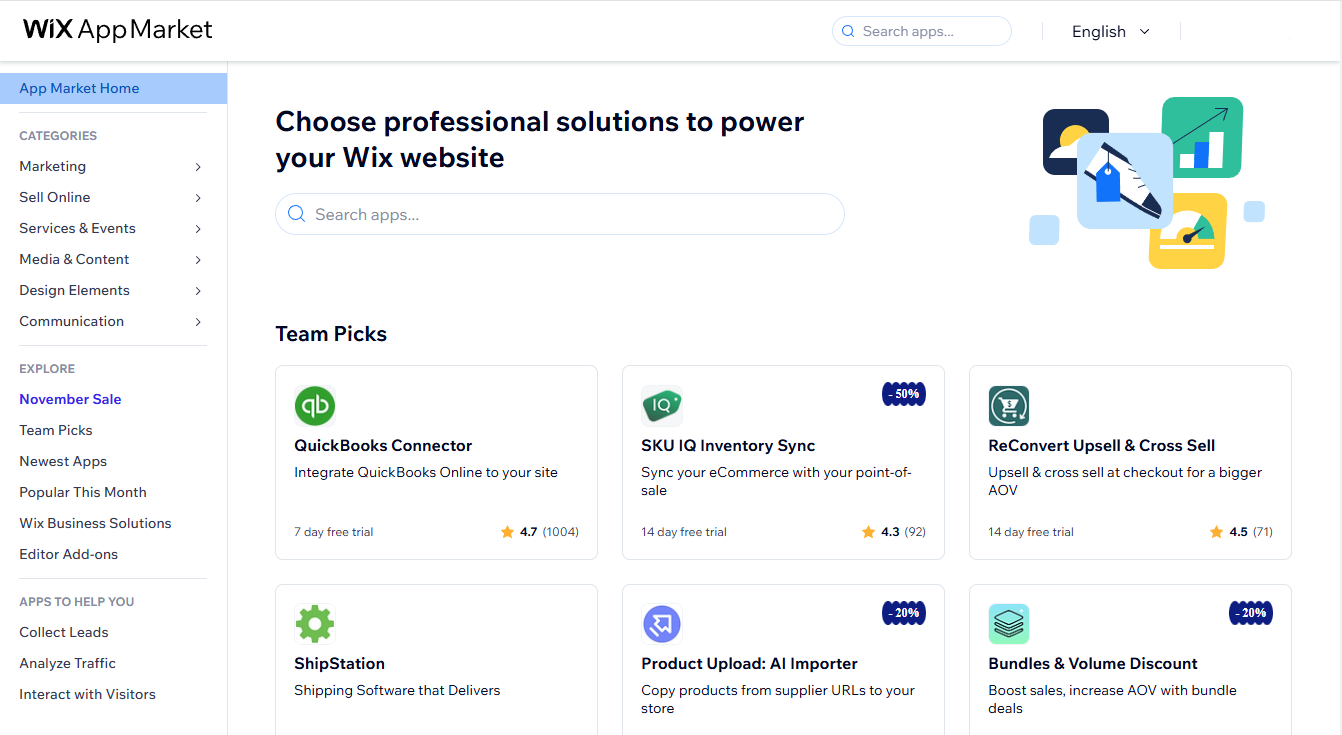Expand the Media & Content chevron
This screenshot has width=1342, height=735.
point(198,260)
